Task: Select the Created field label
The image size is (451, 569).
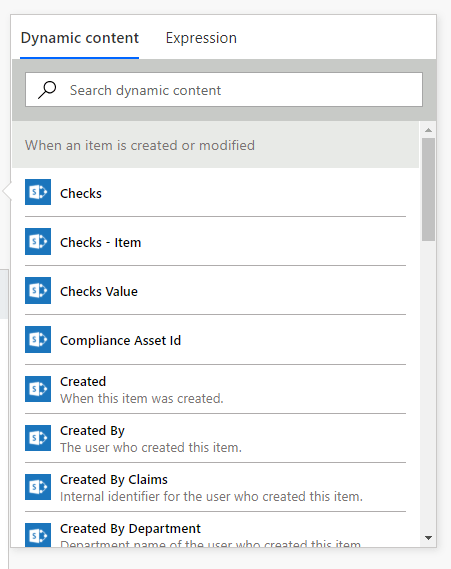Action: (83, 381)
